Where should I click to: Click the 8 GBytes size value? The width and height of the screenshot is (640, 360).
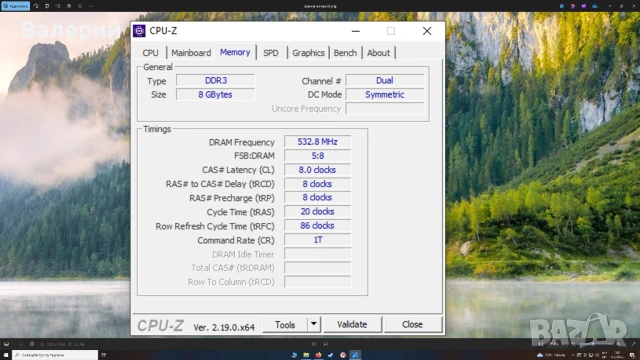pyautogui.click(x=216, y=95)
